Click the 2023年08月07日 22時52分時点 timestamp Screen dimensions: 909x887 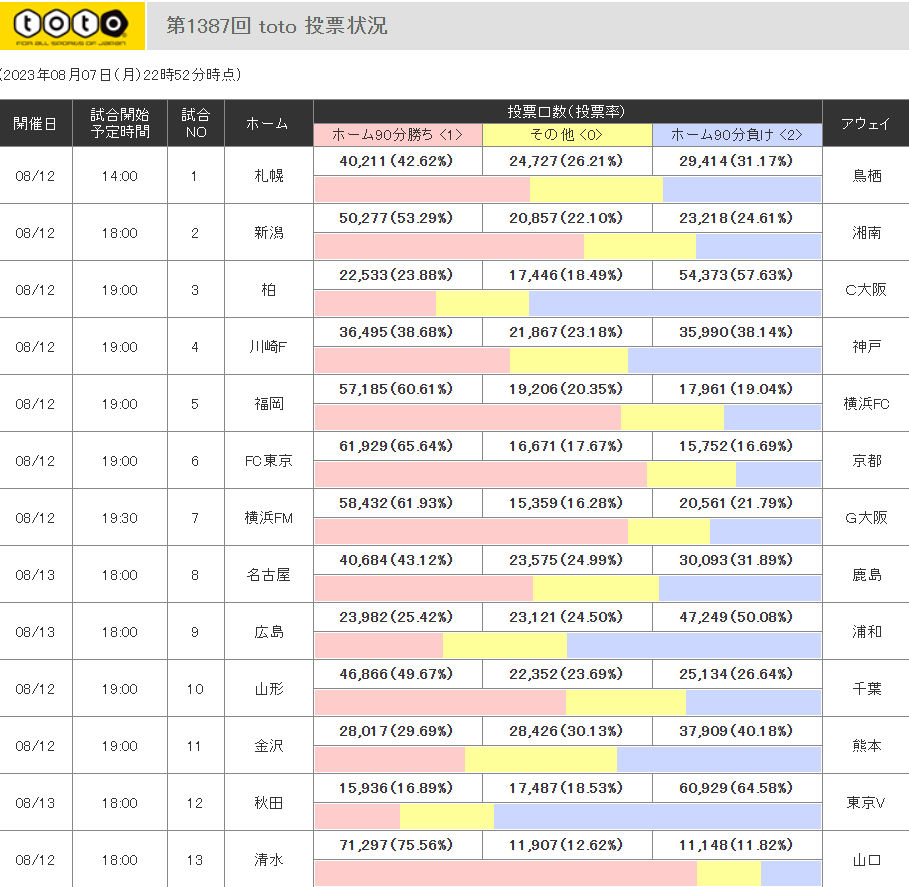tap(121, 75)
